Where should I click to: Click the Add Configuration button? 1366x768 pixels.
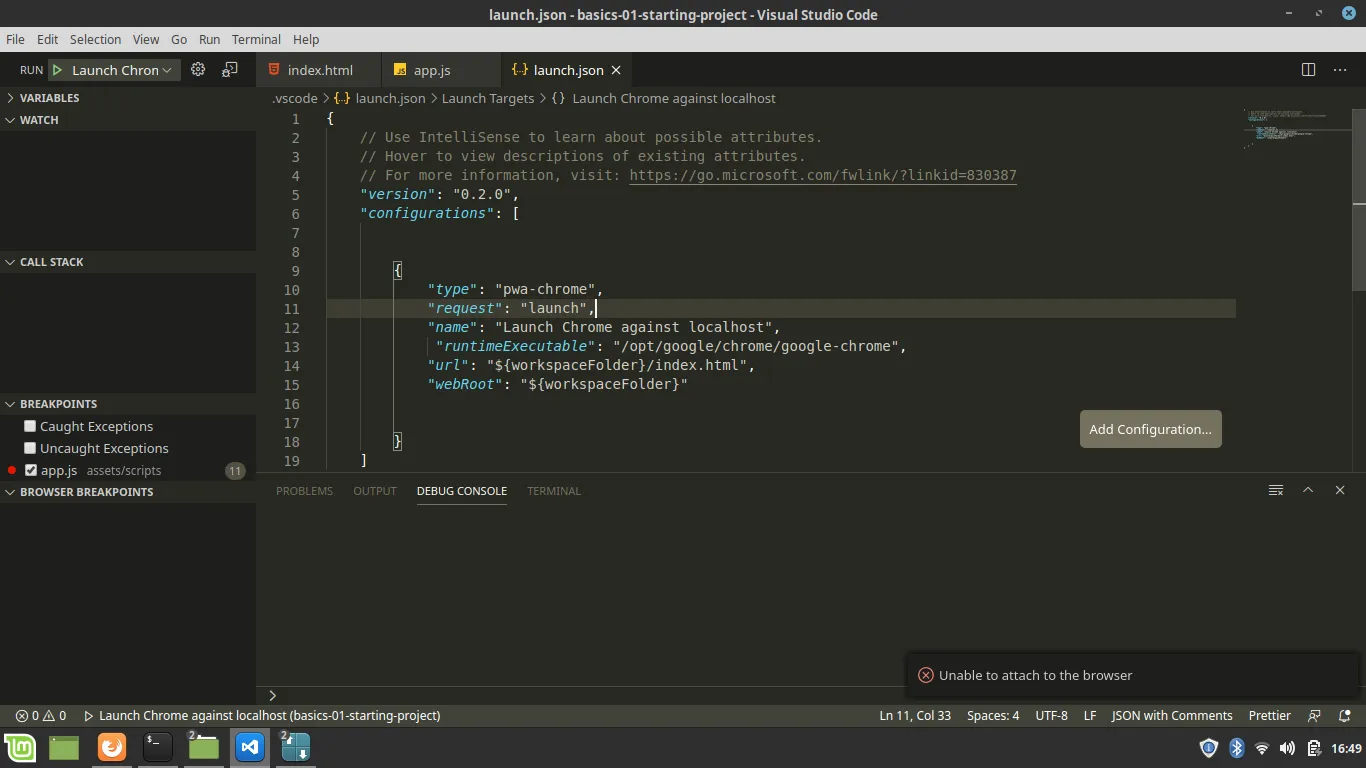(1150, 429)
